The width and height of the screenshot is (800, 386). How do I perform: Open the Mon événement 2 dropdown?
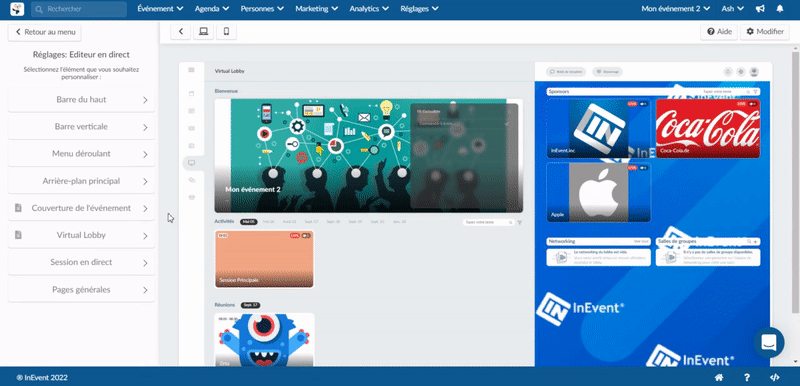pos(676,9)
